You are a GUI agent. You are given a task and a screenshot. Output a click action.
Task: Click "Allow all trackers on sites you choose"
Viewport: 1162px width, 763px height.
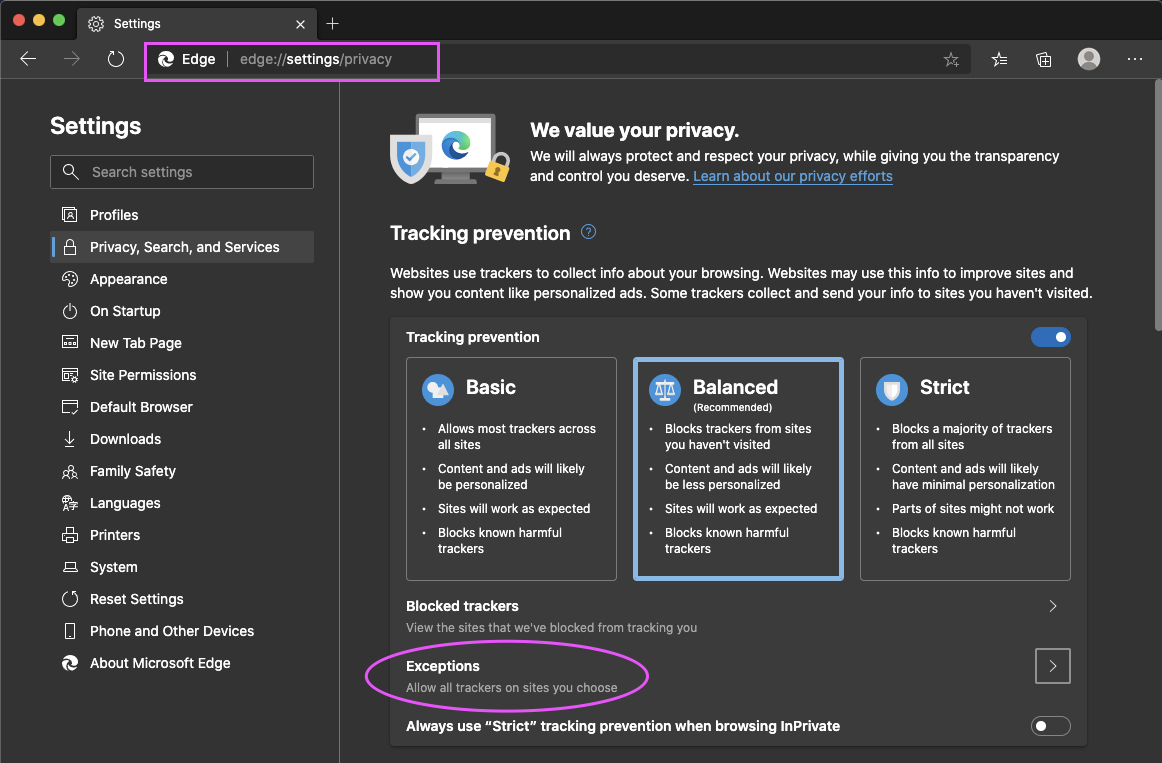(x=511, y=687)
